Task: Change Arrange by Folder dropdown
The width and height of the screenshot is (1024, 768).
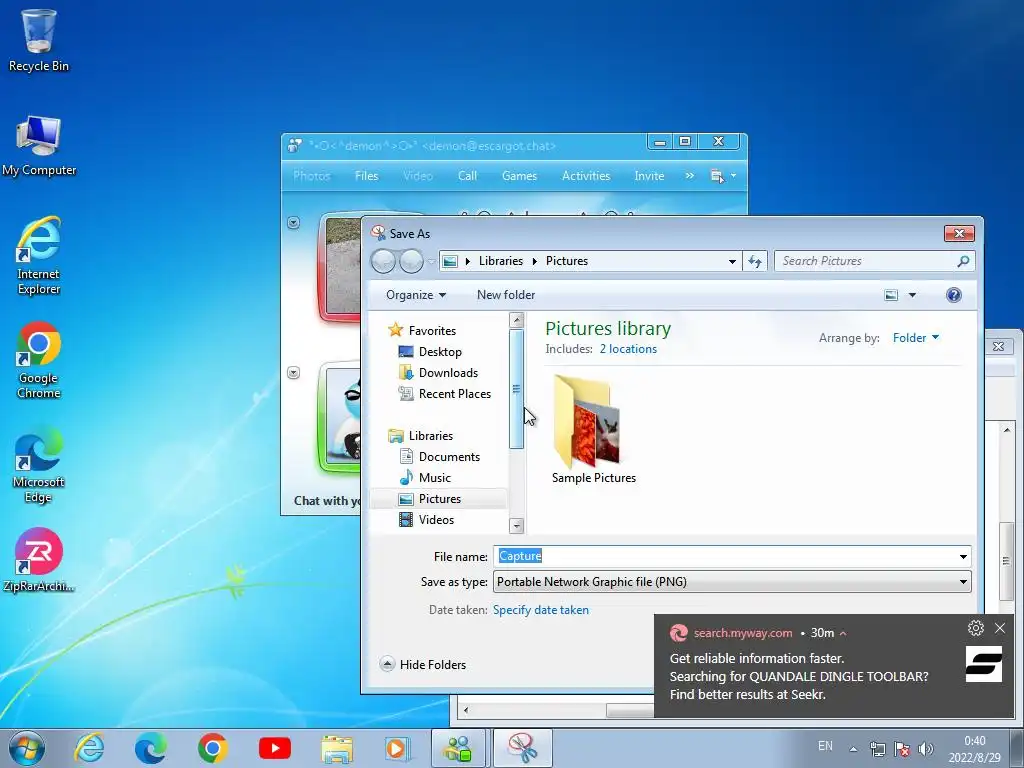Action: pyautogui.click(x=916, y=338)
